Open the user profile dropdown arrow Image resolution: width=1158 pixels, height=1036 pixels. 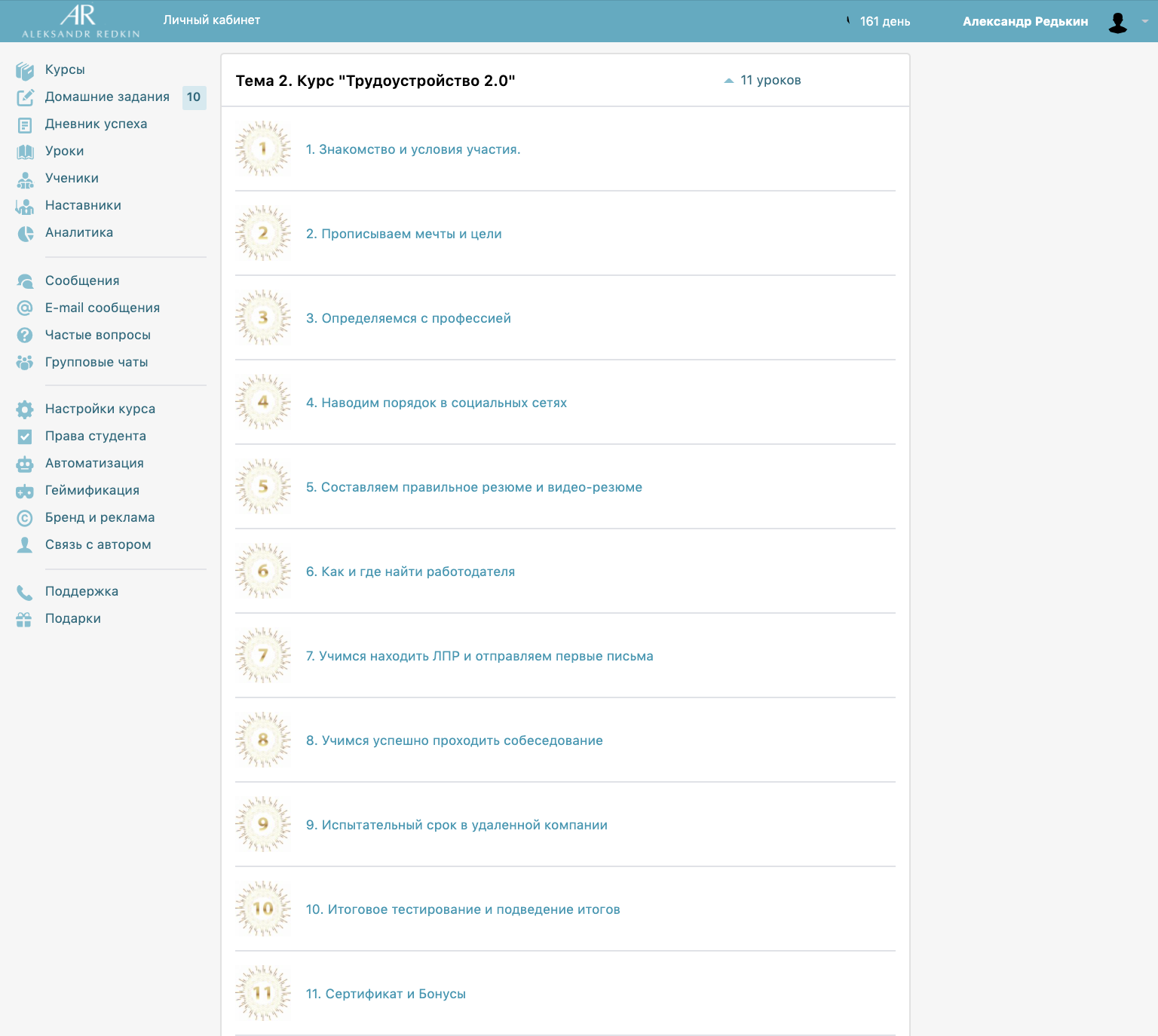click(1144, 22)
